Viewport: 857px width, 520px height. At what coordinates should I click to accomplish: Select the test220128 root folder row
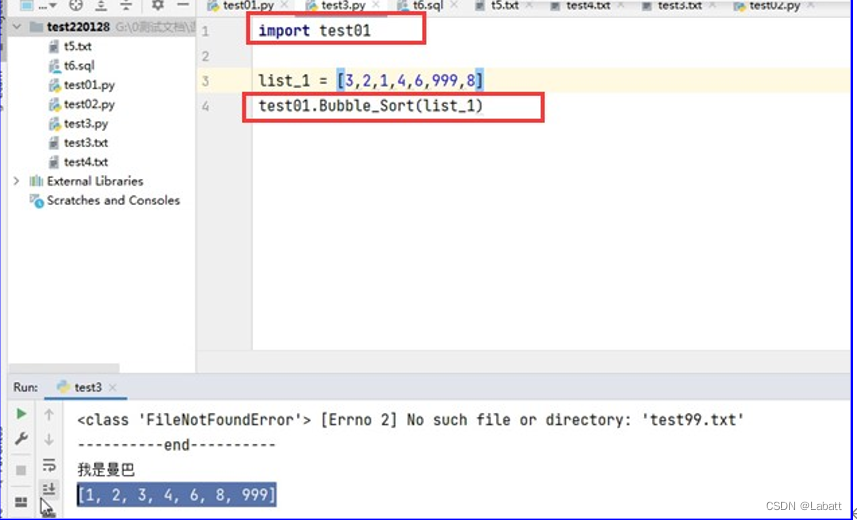tap(102, 27)
